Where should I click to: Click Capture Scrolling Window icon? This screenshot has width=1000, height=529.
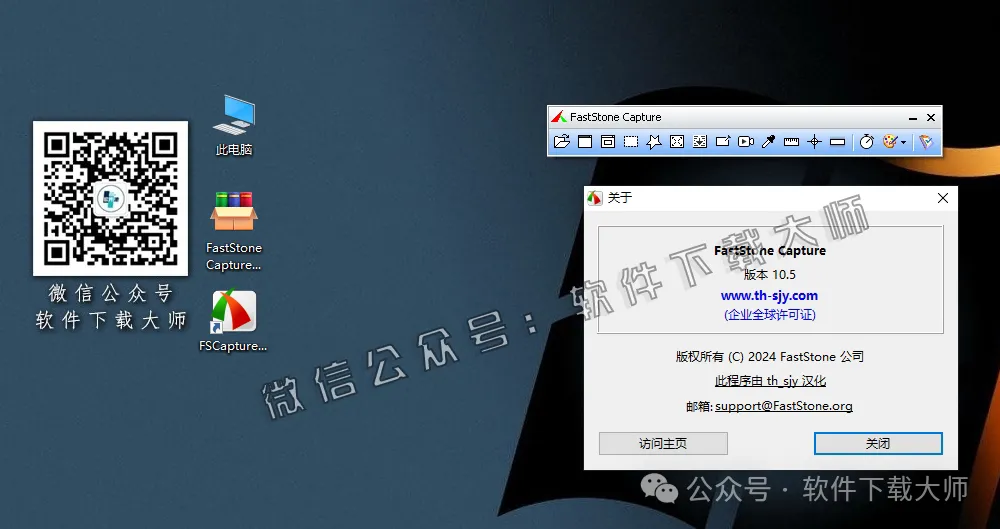(700, 142)
